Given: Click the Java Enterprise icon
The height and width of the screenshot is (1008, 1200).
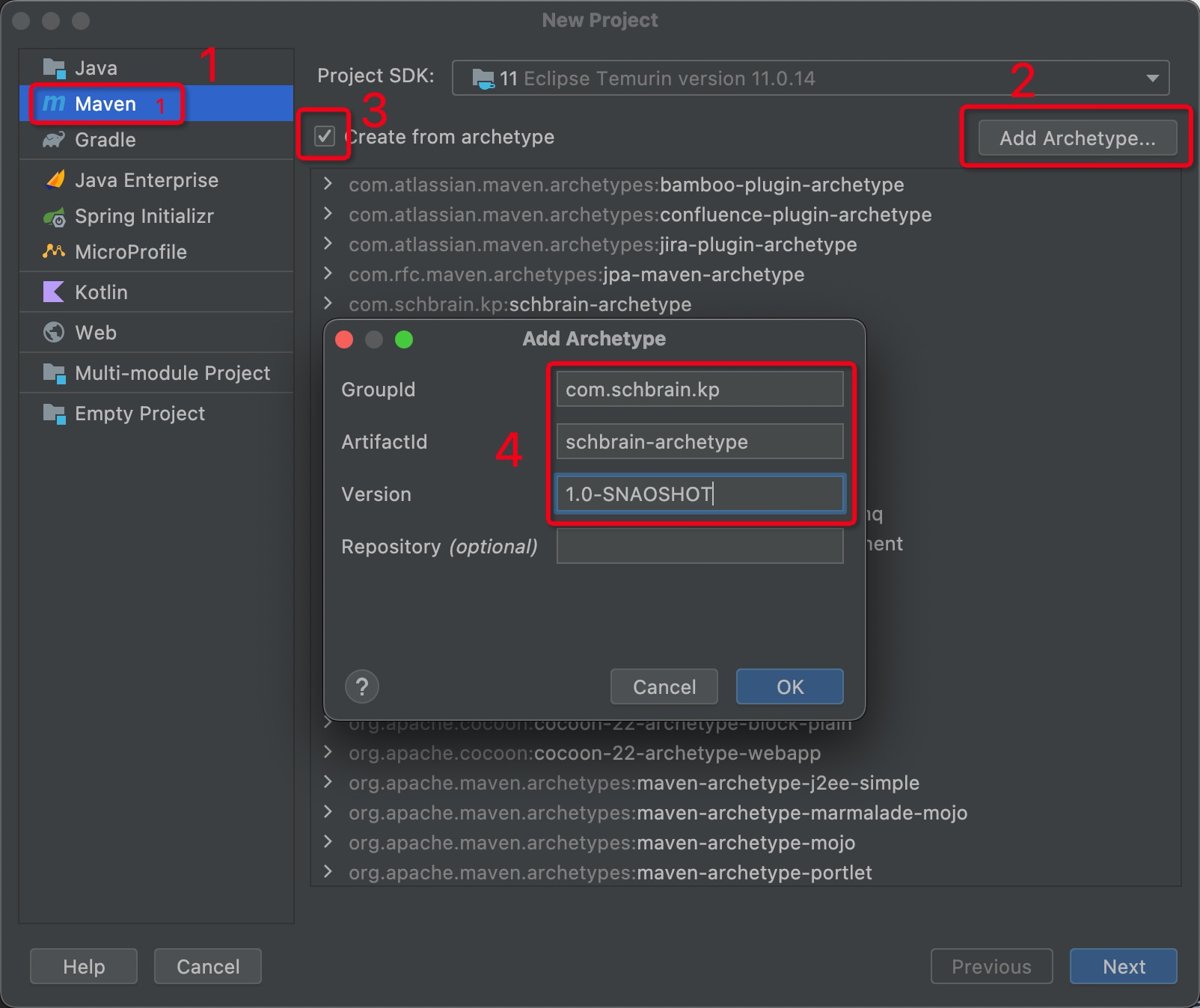Looking at the screenshot, I should point(55,180).
